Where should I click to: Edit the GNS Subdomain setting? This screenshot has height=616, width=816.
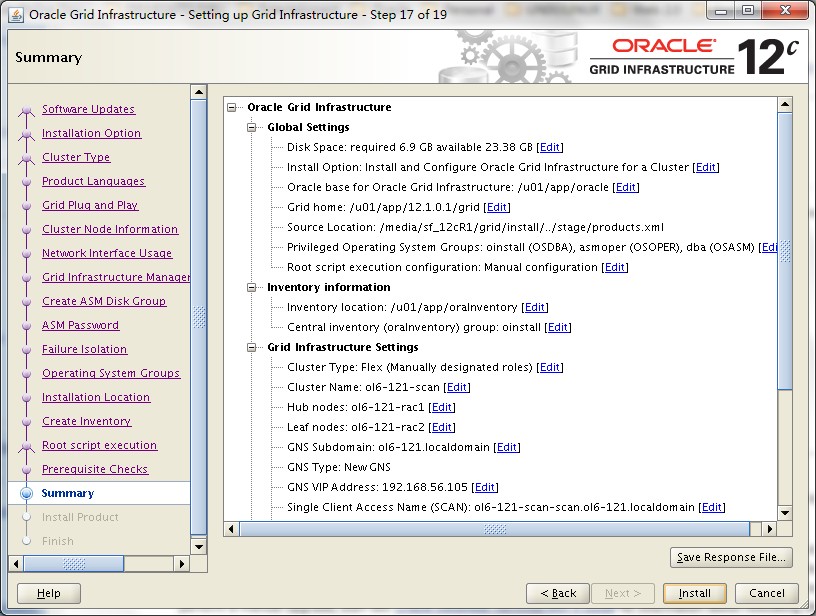coord(506,447)
